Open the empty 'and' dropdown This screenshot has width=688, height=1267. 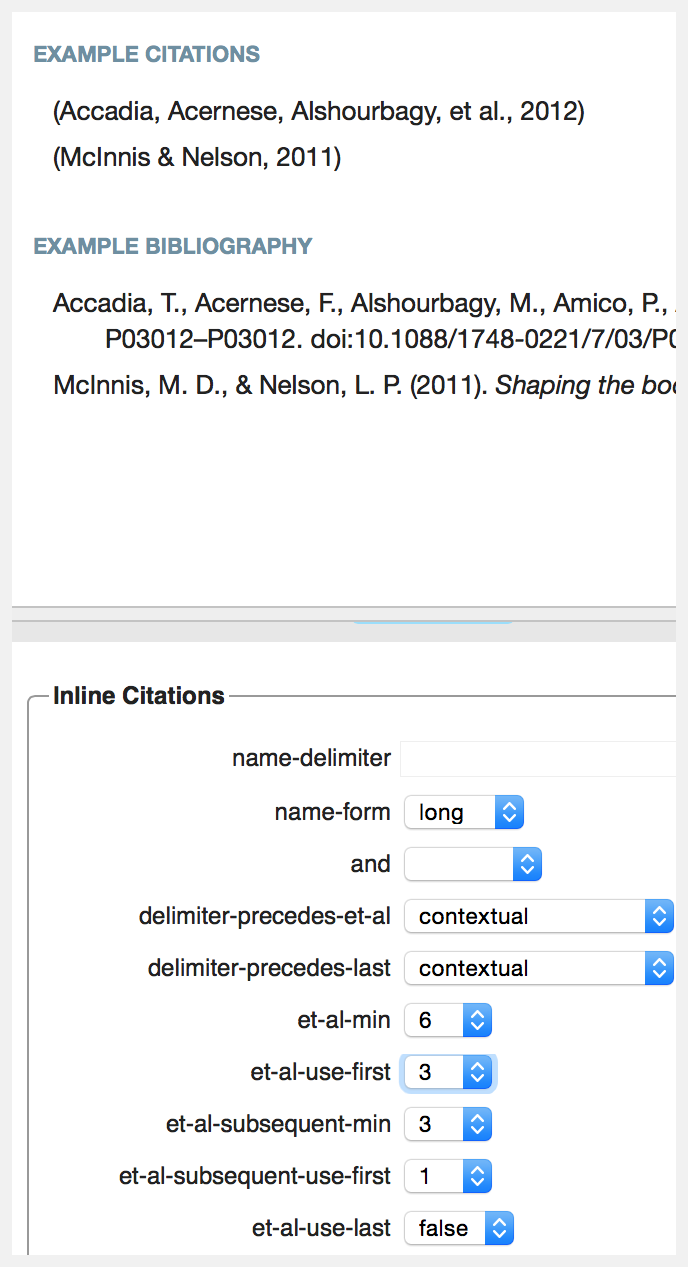point(472,864)
